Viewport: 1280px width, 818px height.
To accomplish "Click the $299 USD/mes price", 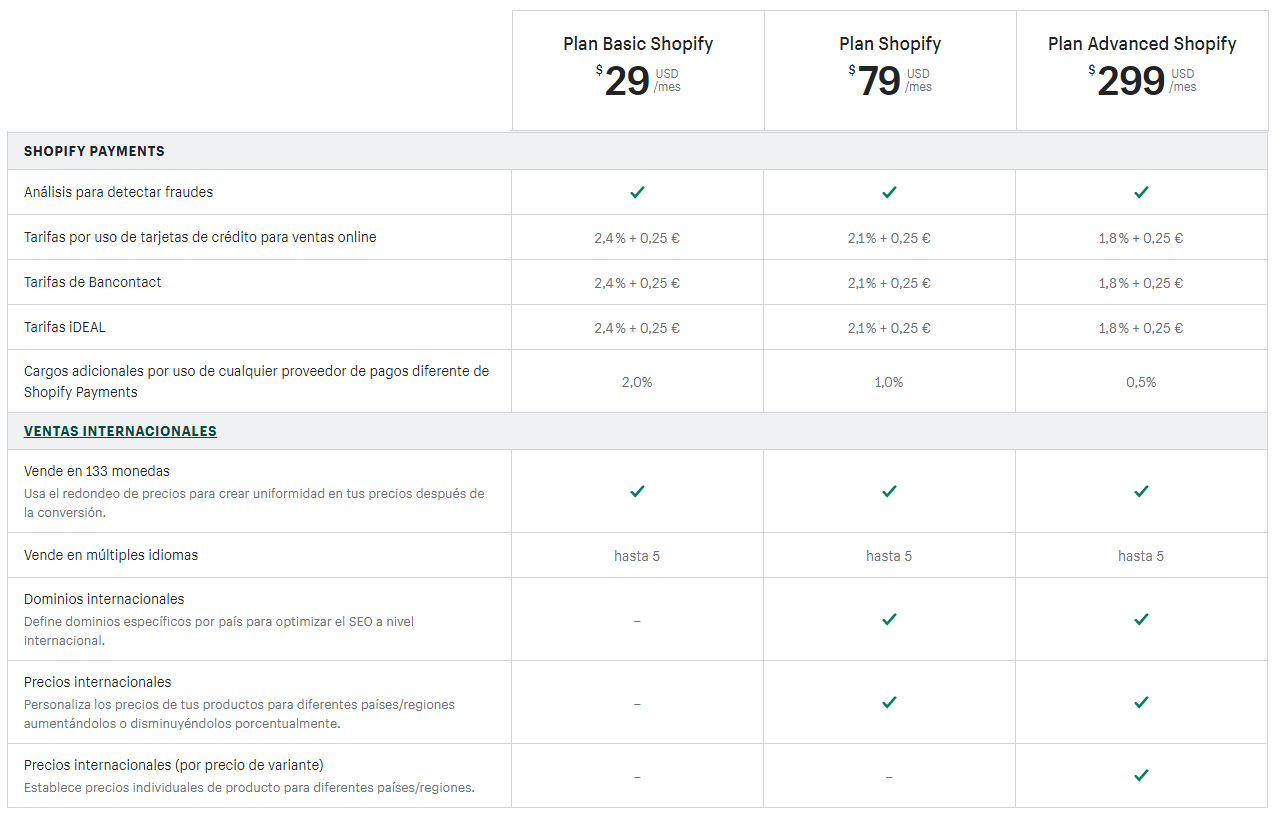I will point(1142,81).
